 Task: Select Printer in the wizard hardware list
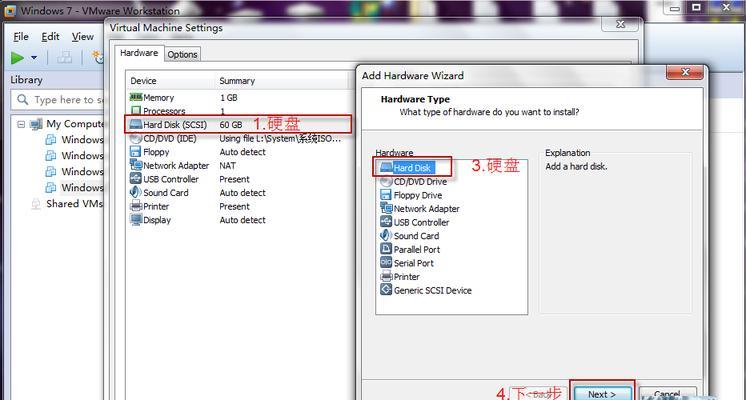coord(406,277)
